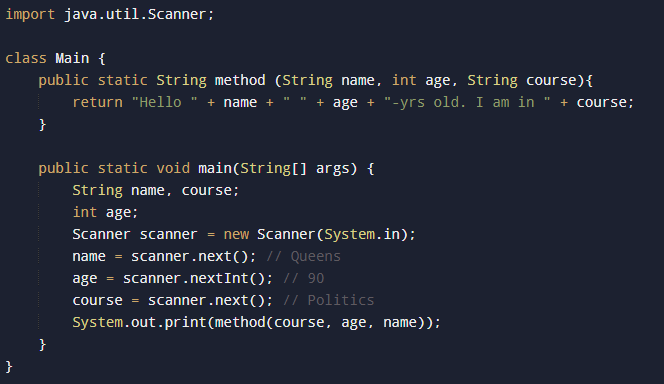Click the return keyword
Screen dimensions: 664x384
97,102
